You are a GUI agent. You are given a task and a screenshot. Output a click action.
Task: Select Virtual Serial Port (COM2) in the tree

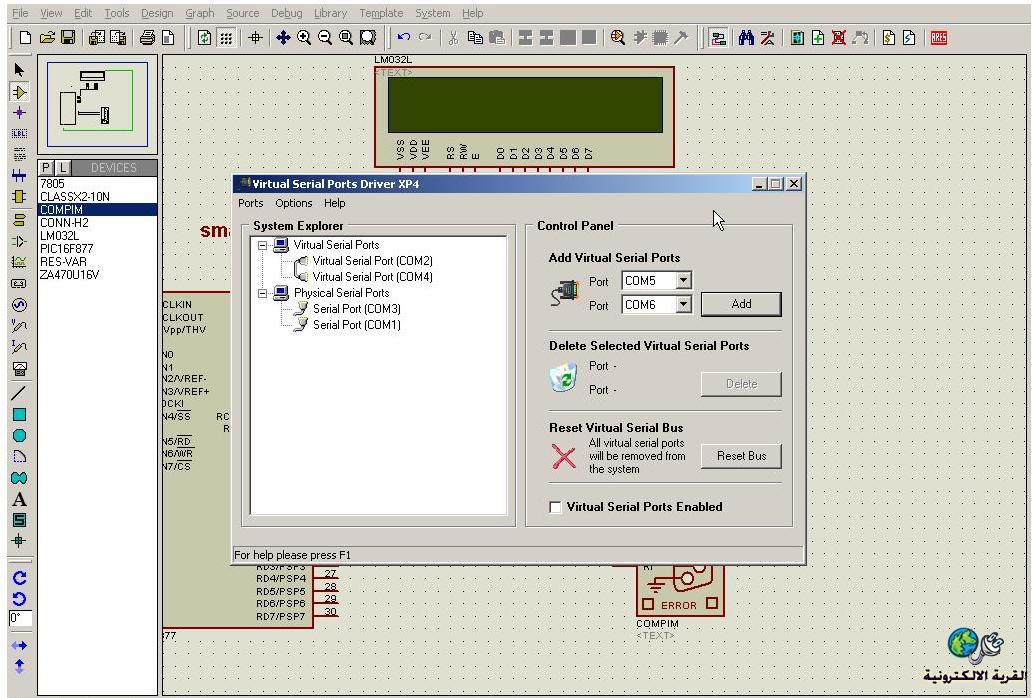372,261
